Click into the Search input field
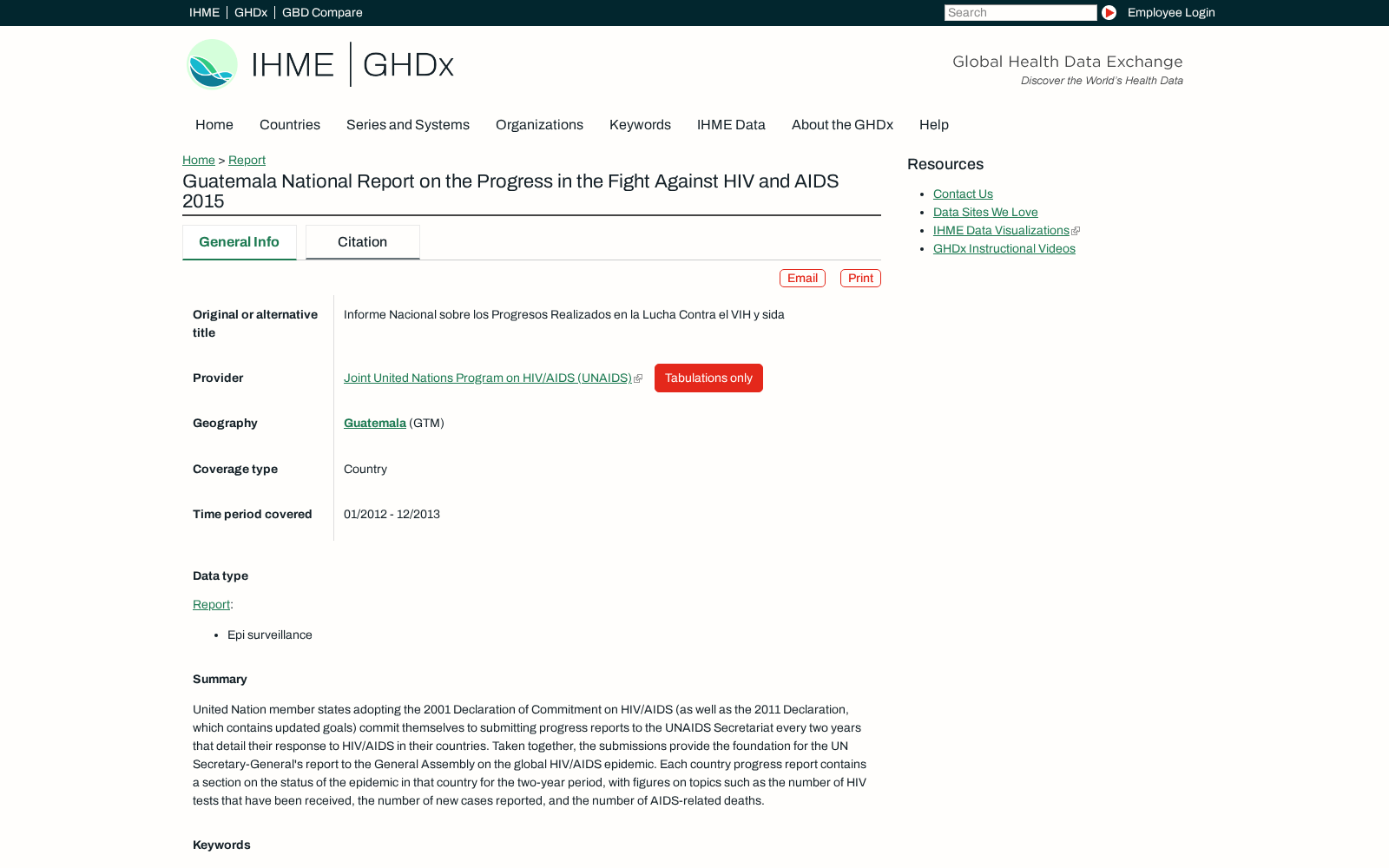Image resolution: width=1389 pixels, height=868 pixels. pyautogui.click(x=1020, y=13)
